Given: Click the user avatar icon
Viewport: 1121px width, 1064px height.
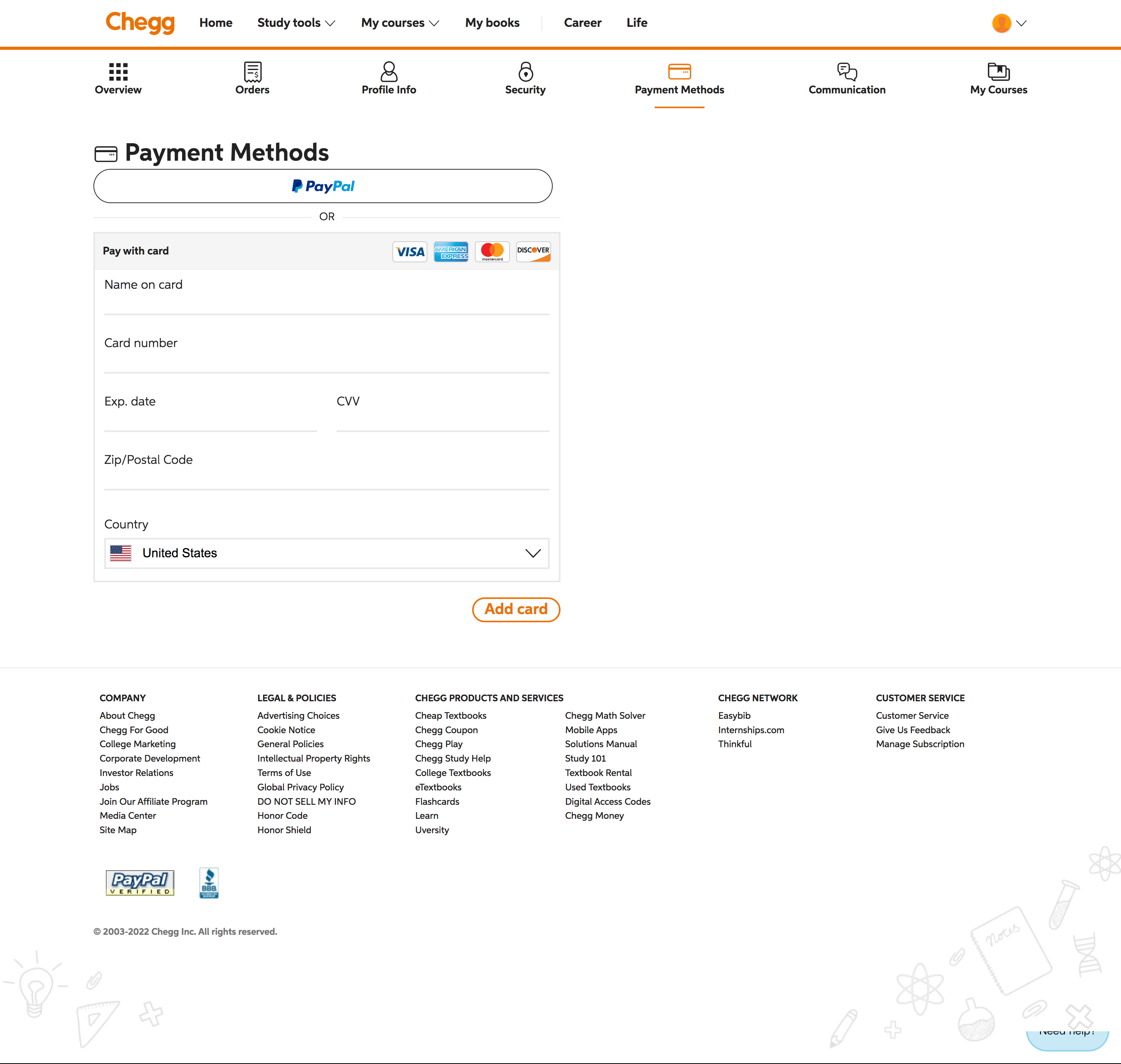Looking at the screenshot, I should click(x=1001, y=23).
